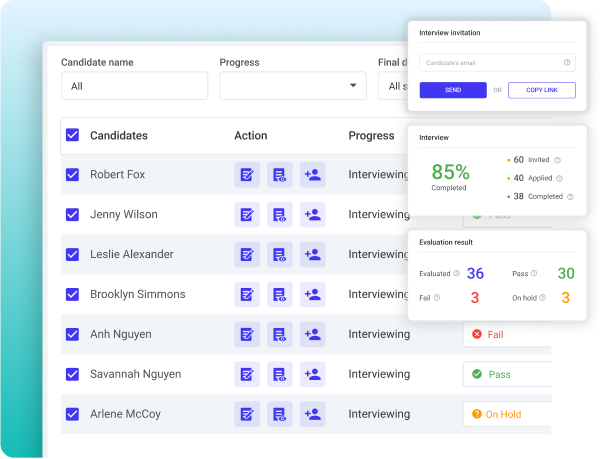Uncheck Leslie Alexander checkbox
The height and width of the screenshot is (459, 604).
point(72,255)
